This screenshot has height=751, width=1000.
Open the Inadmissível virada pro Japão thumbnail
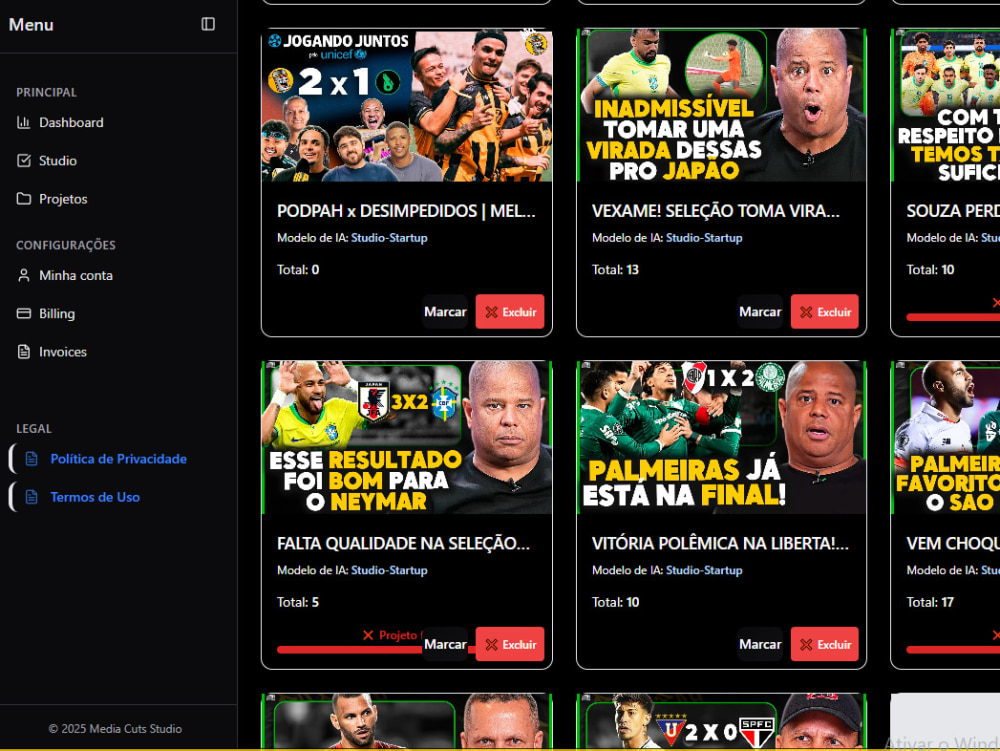[x=721, y=105]
